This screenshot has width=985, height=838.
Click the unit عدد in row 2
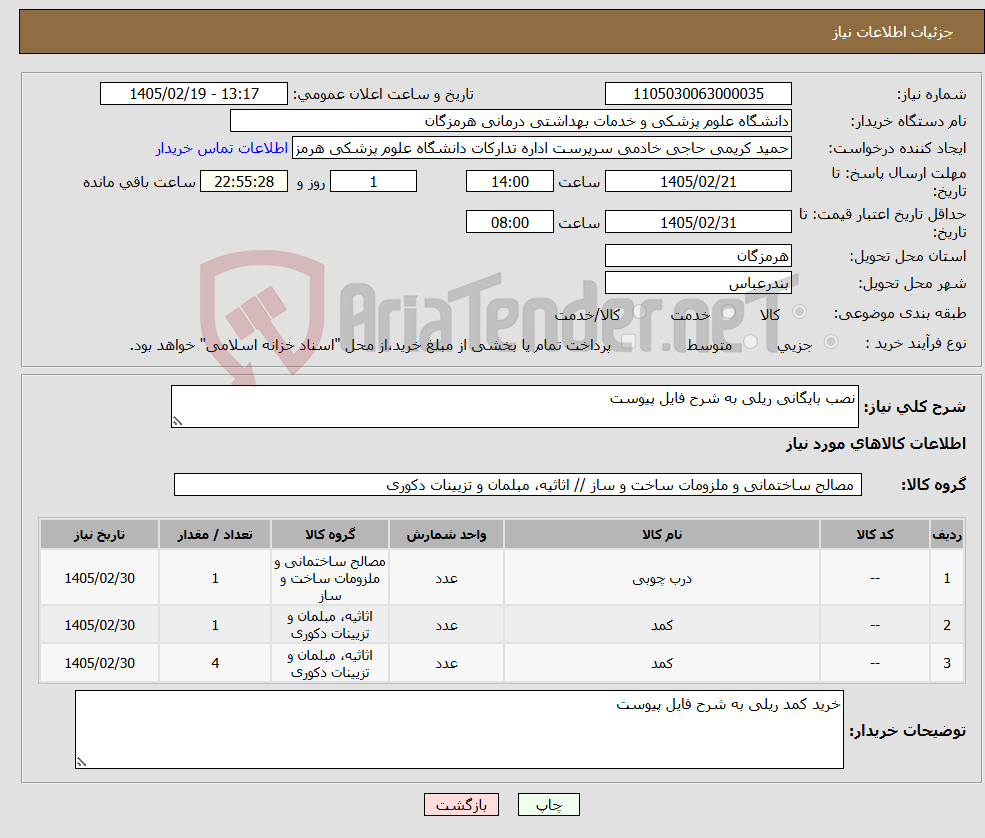coord(446,625)
